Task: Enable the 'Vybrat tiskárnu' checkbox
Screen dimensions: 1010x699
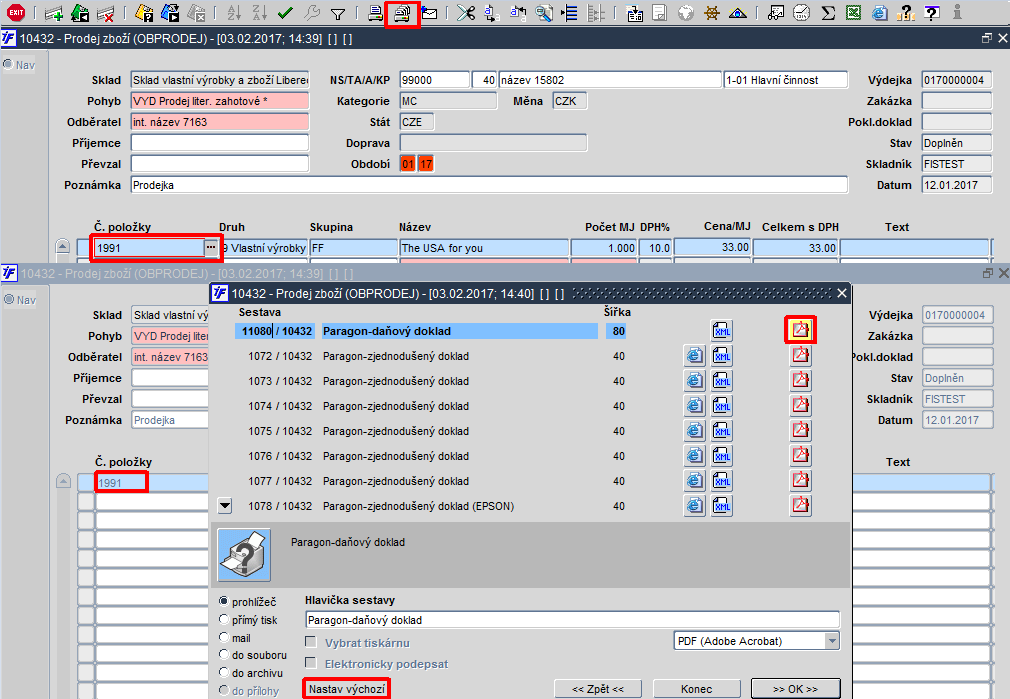Action: pyautogui.click(x=311, y=642)
